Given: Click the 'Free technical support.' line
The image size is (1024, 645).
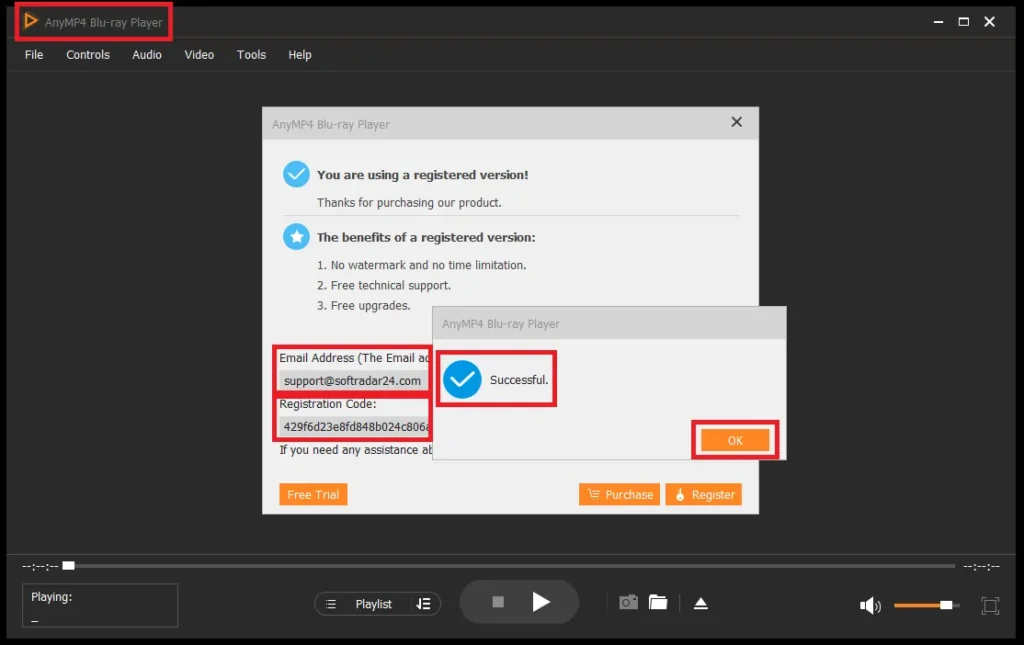Looking at the screenshot, I should coord(391,285).
